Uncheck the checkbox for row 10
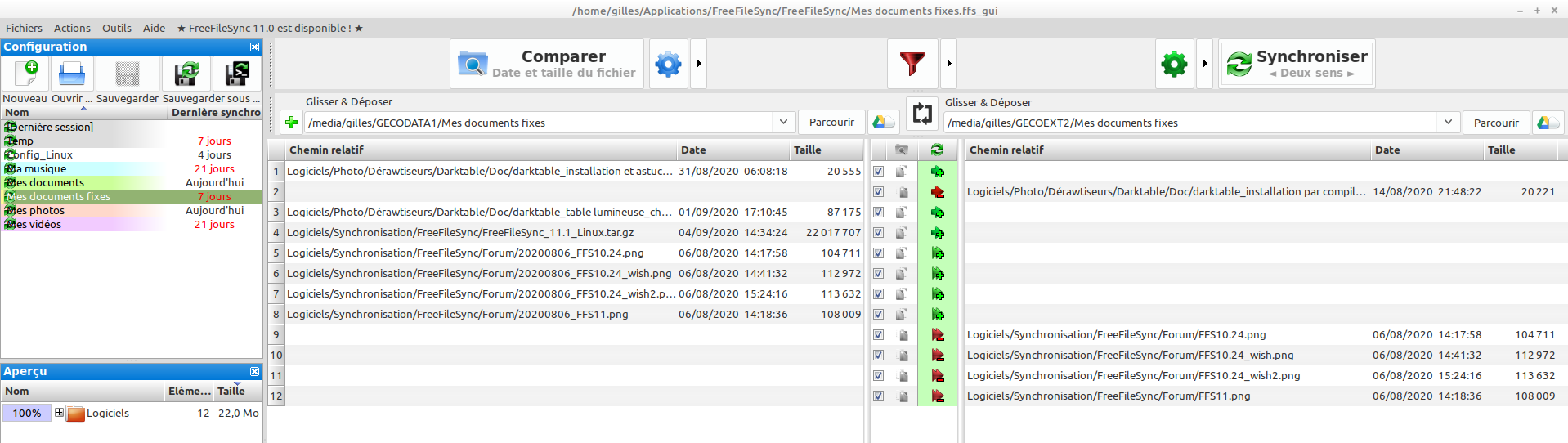Viewport: 1568px width, 443px height. pos(878,356)
